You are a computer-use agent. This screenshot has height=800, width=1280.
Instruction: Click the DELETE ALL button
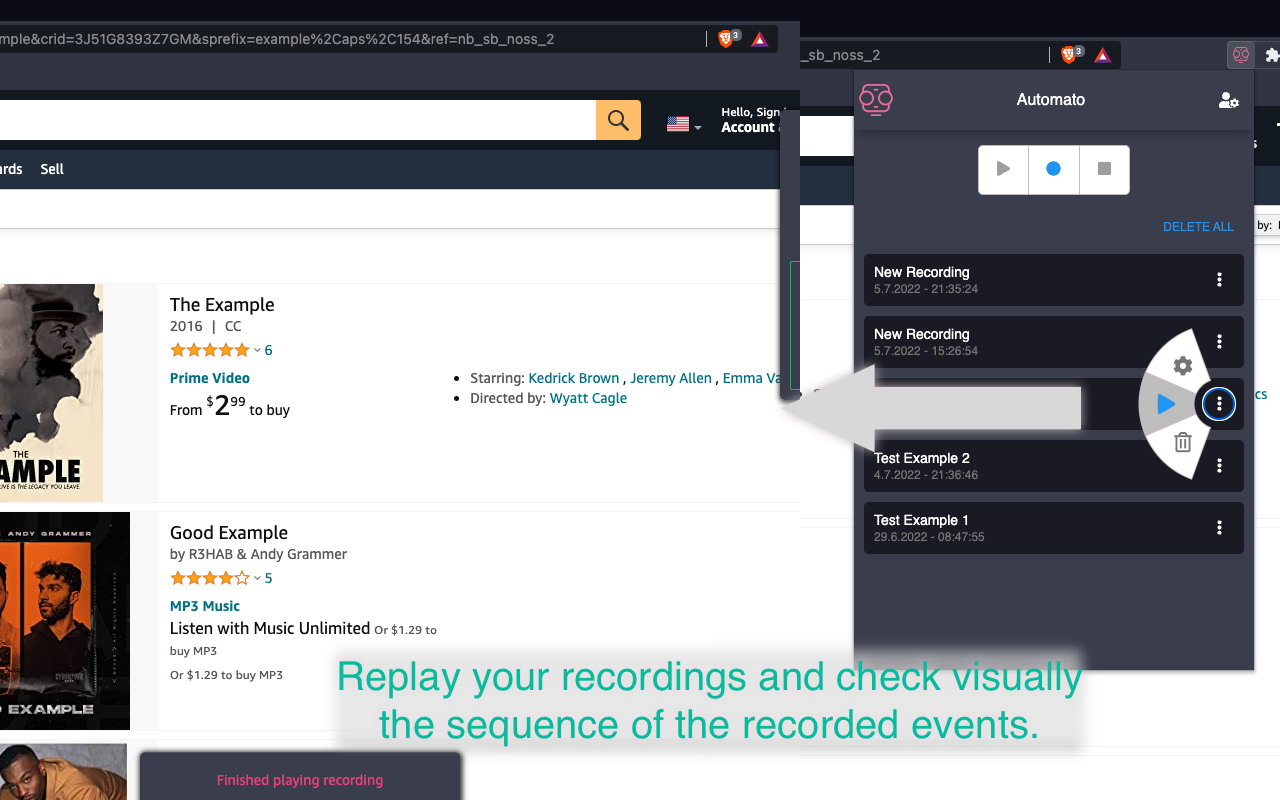coord(1198,227)
